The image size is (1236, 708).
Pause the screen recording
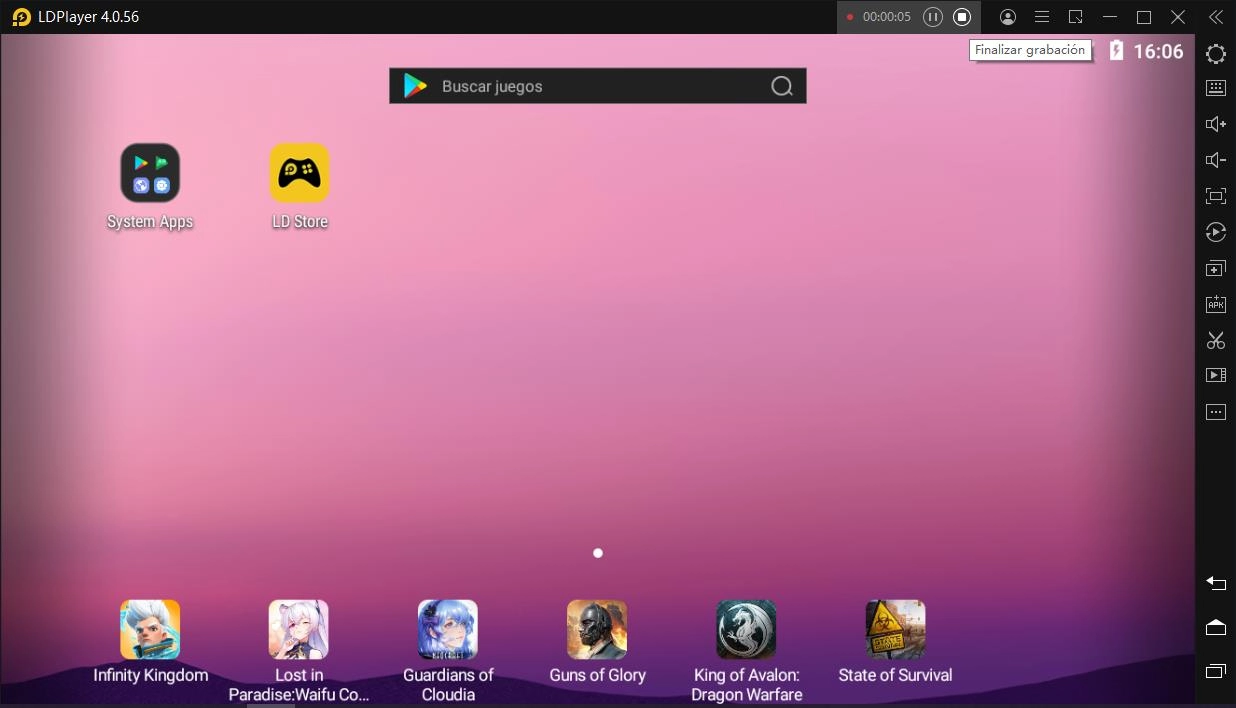click(x=932, y=17)
